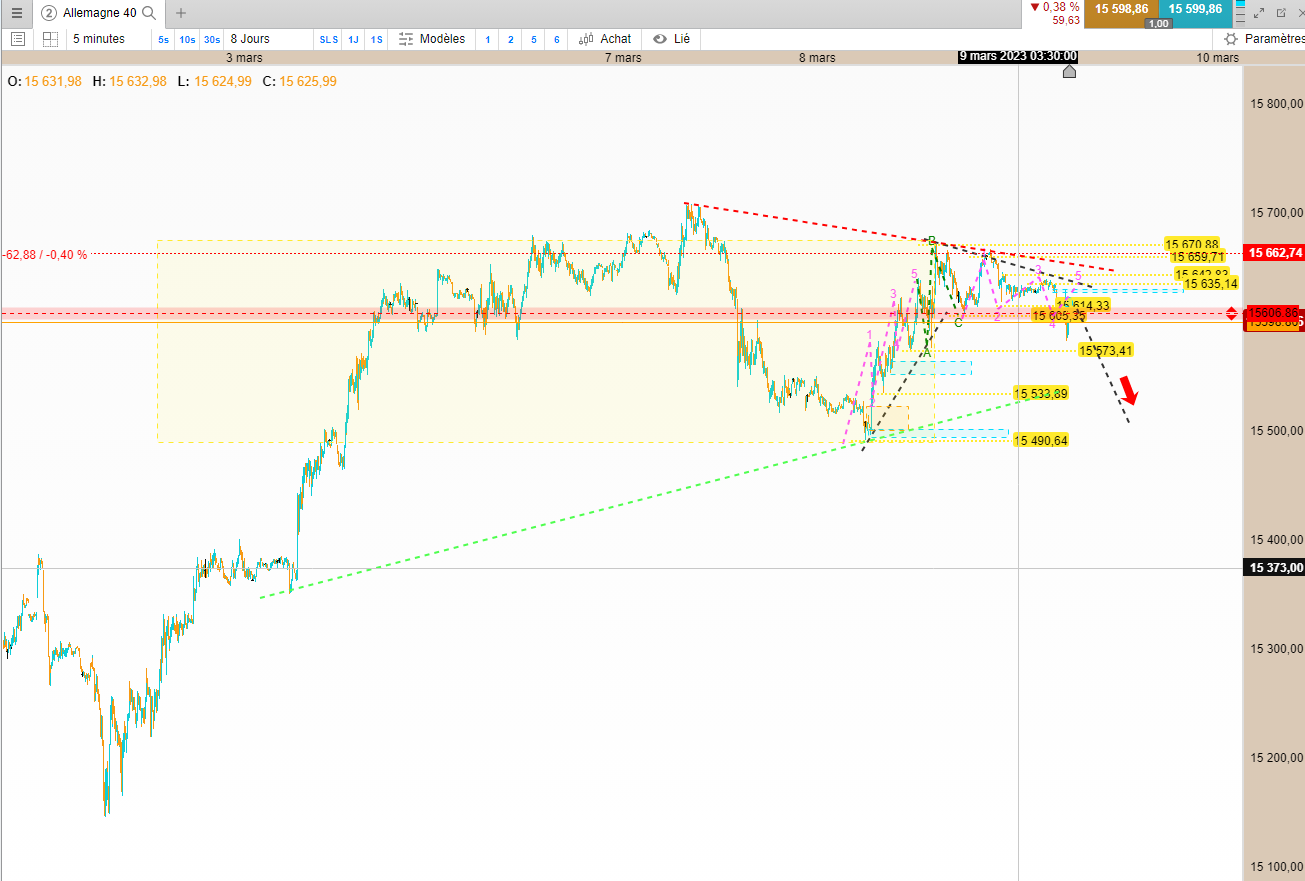
Task: Open the 5 minutes timeframe dropdown
Action: coord(98,39)
